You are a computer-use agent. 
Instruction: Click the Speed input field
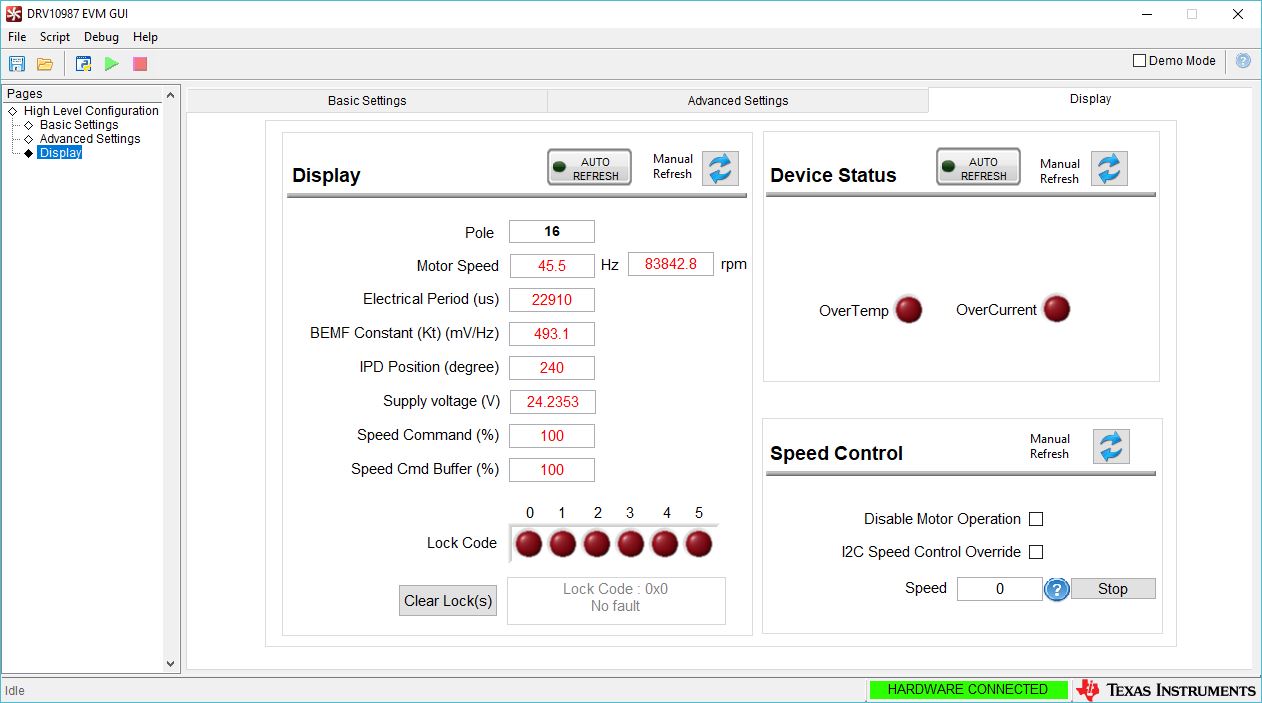pyautogui.click(x=1000, y=589)
